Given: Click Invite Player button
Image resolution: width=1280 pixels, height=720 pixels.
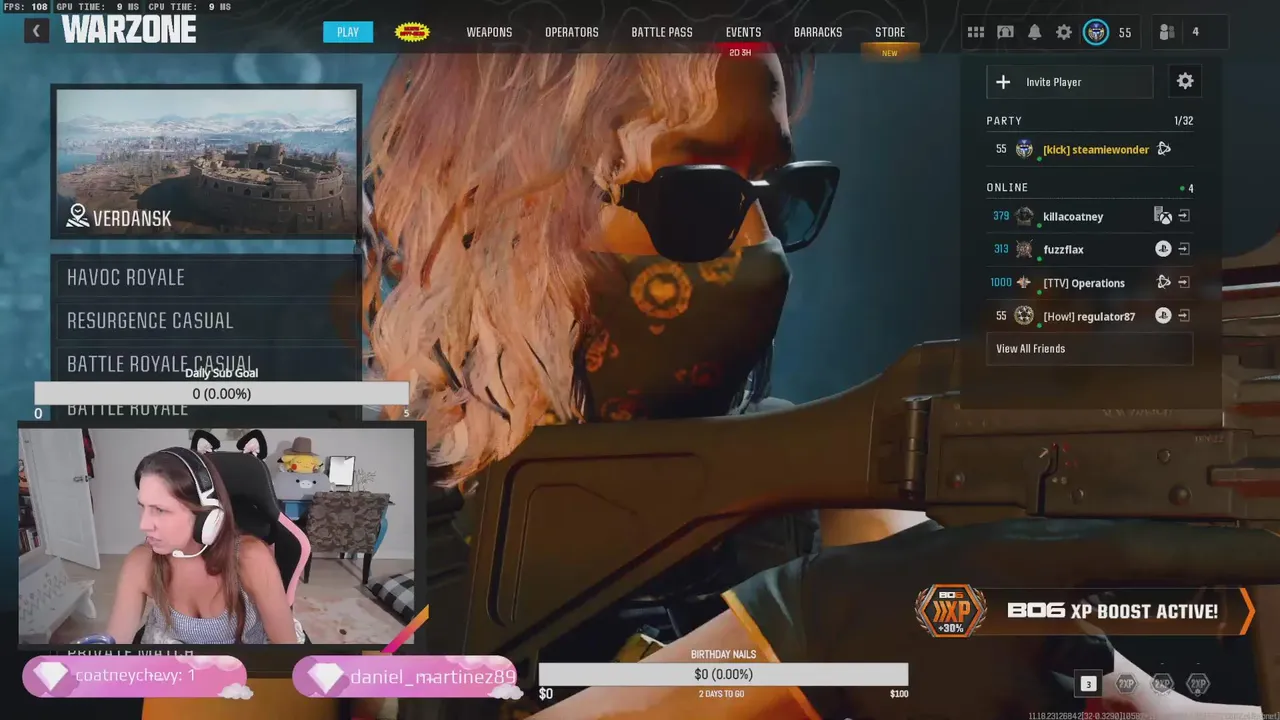Looking at the screenshot, I should [1070, 82].
